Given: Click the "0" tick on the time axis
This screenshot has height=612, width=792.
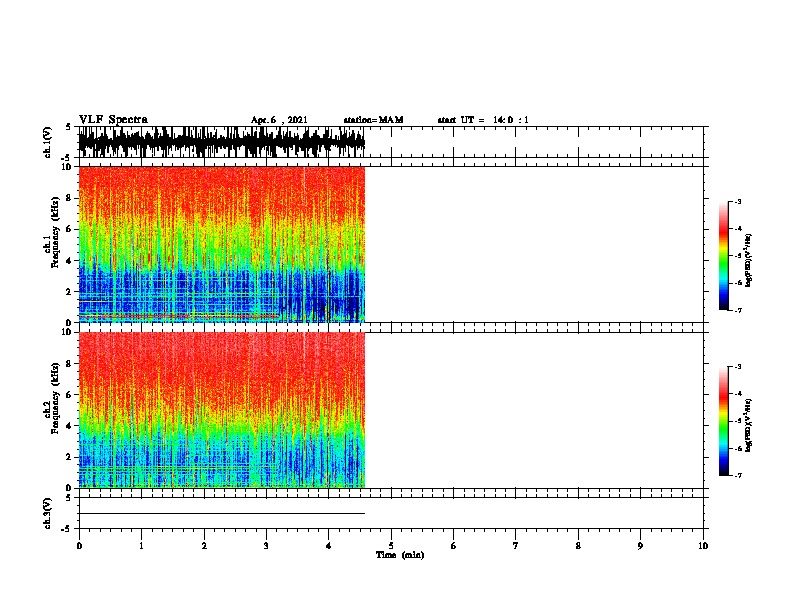Looking at the screenshot, I should [79, 546].
